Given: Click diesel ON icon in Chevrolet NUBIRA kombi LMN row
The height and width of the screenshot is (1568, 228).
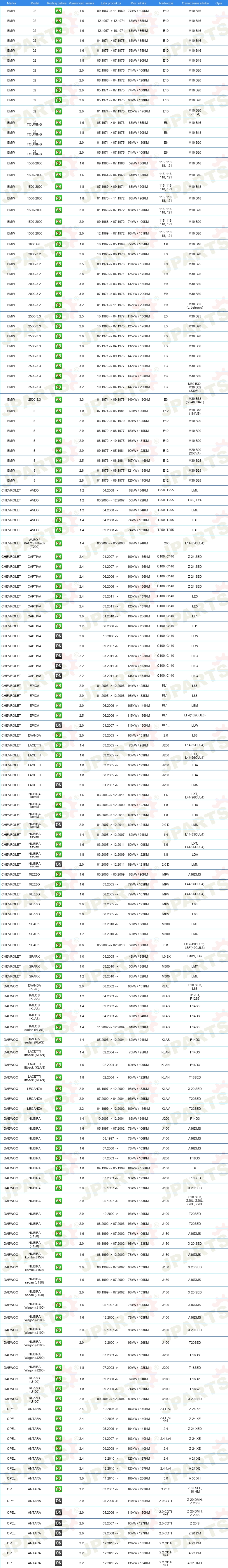Looking at the screenshot, I should 58,825.
